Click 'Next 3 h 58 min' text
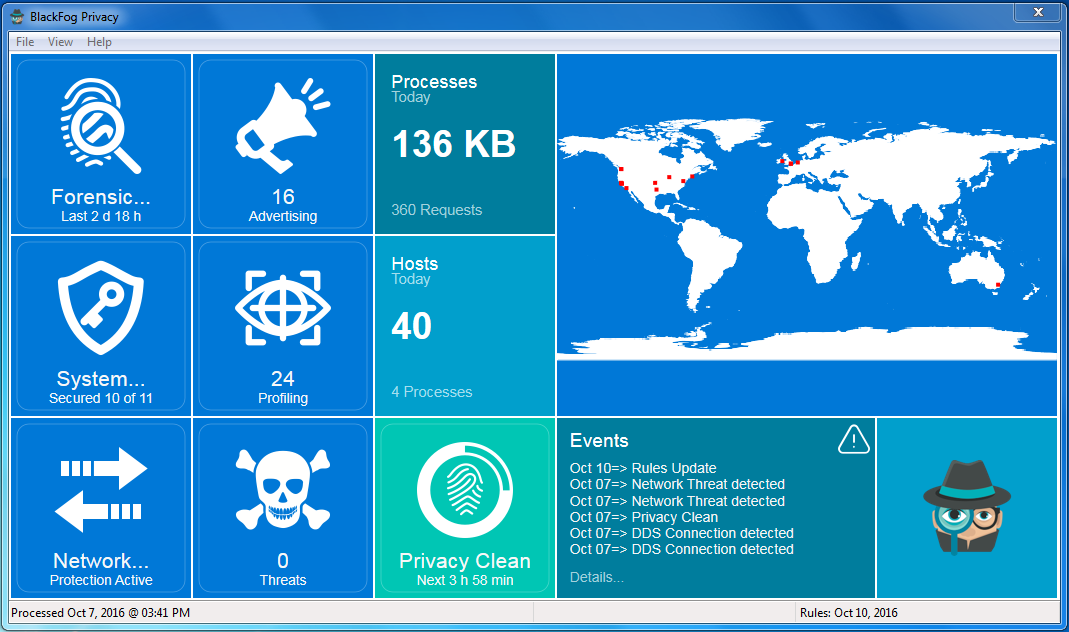 click(465, 580)
